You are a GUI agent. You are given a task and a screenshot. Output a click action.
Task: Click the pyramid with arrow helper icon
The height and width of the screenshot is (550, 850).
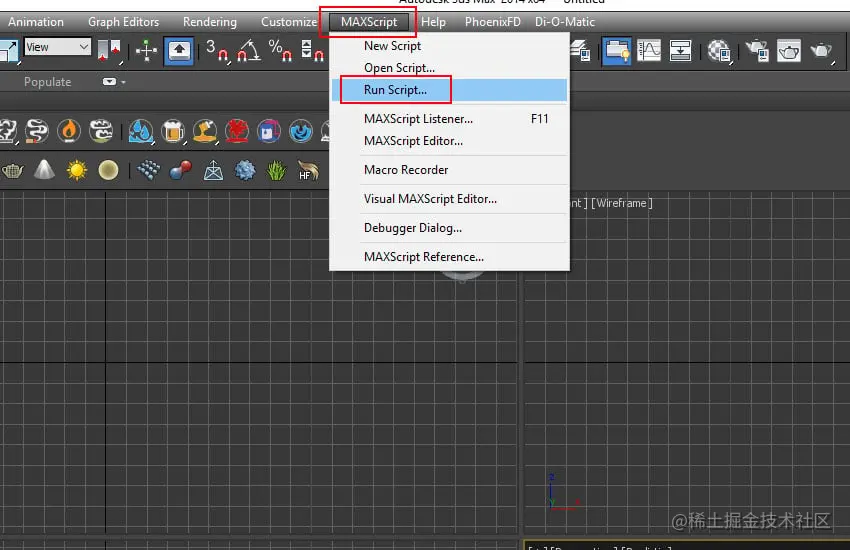tap(213, 170)
